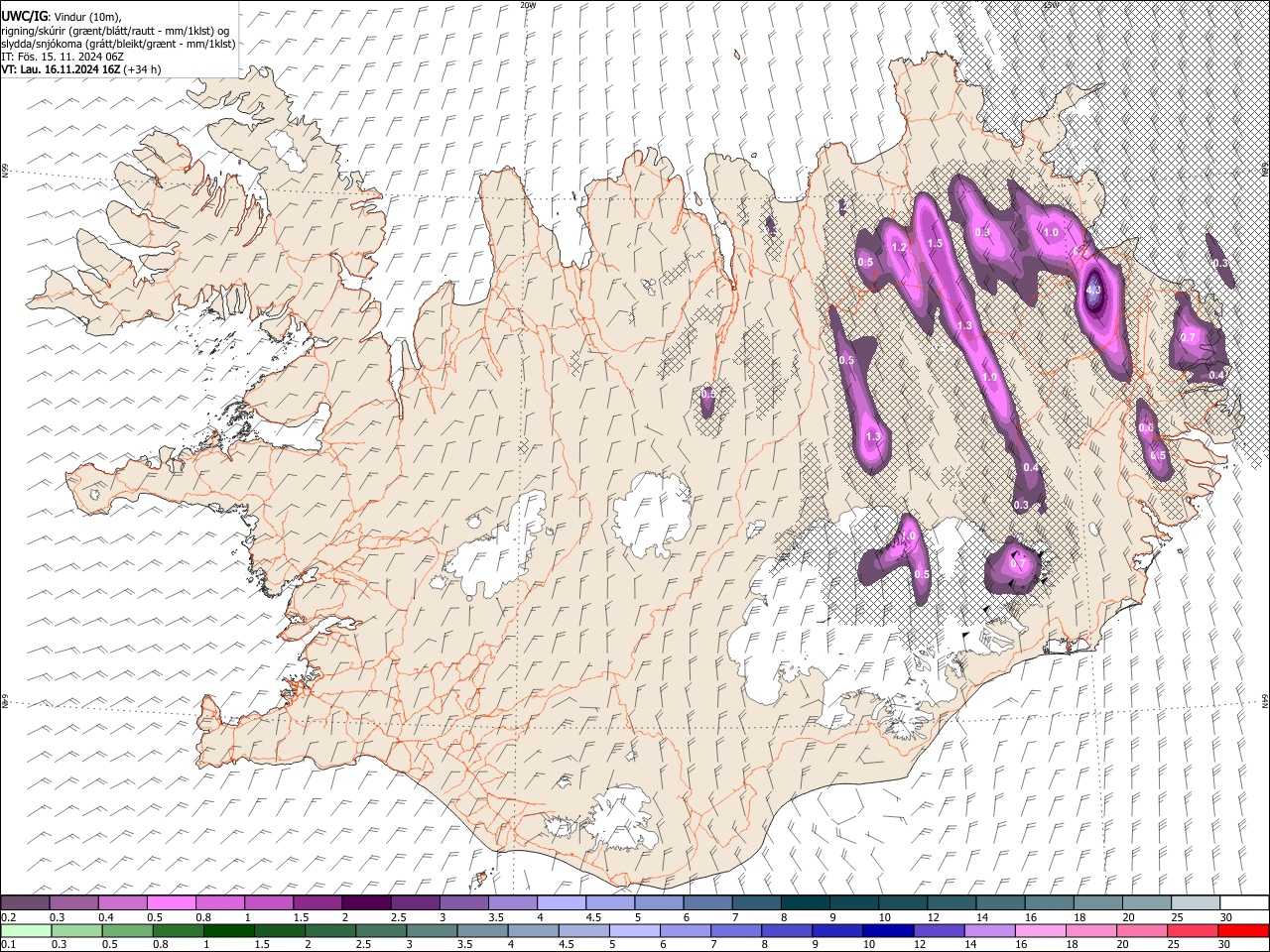Click the 0.1 label in the rain legend
1270x952 pixels.
pyautogui.click(x=9, y=944)
